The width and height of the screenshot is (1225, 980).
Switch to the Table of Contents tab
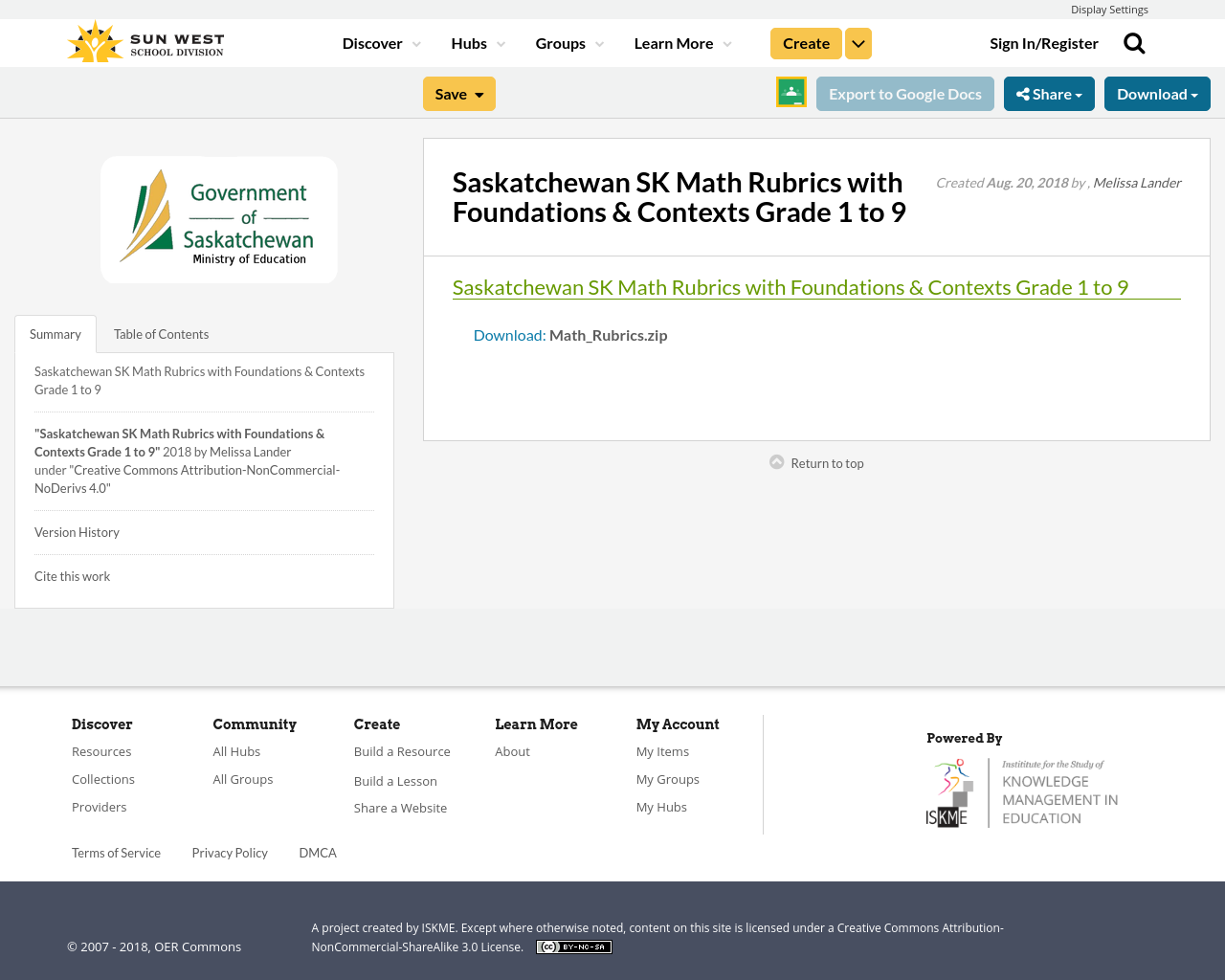coord(161,333)
